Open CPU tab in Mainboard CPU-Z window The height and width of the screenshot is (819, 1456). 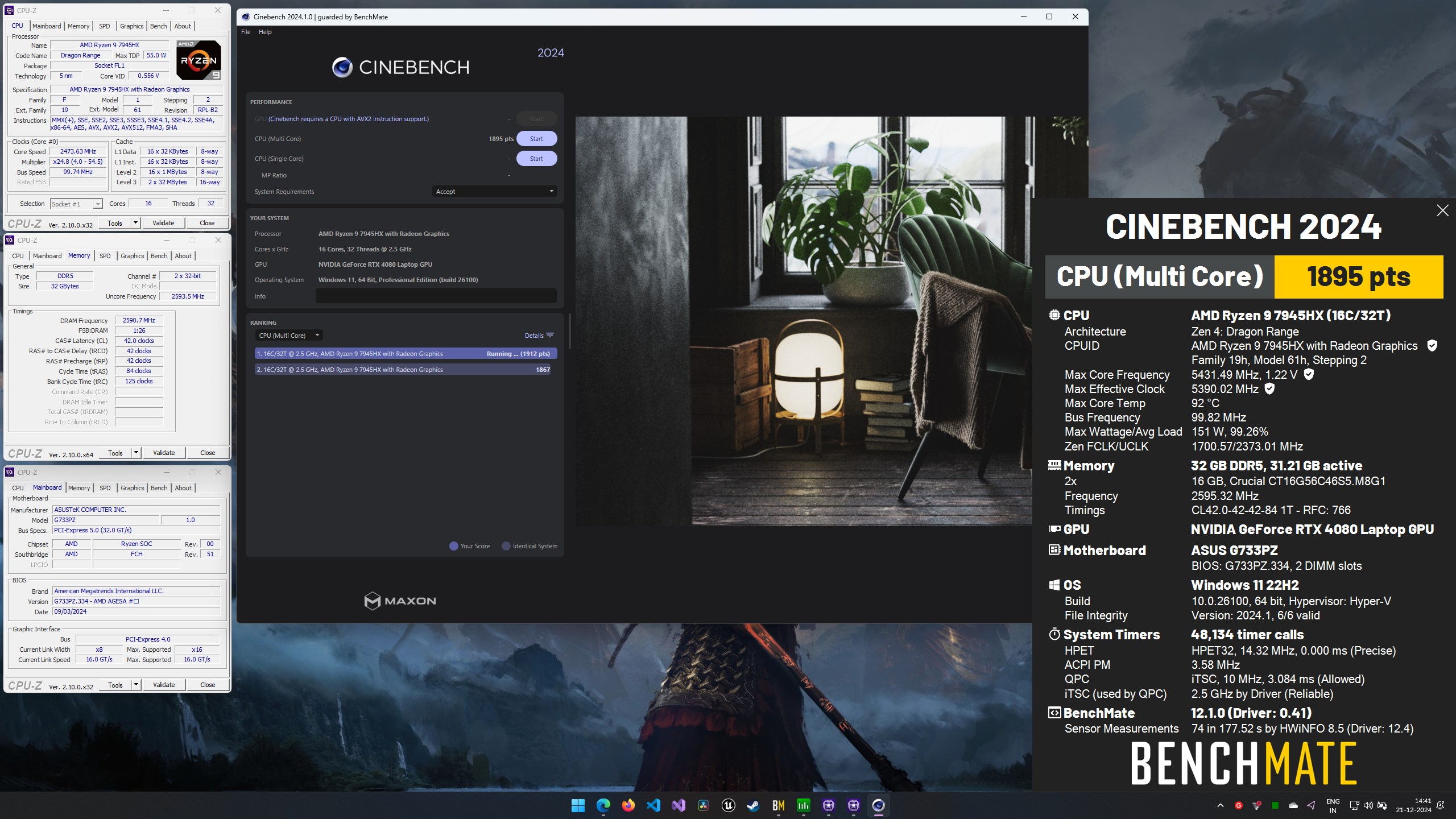pyautogui.click(x=18, y=488)
